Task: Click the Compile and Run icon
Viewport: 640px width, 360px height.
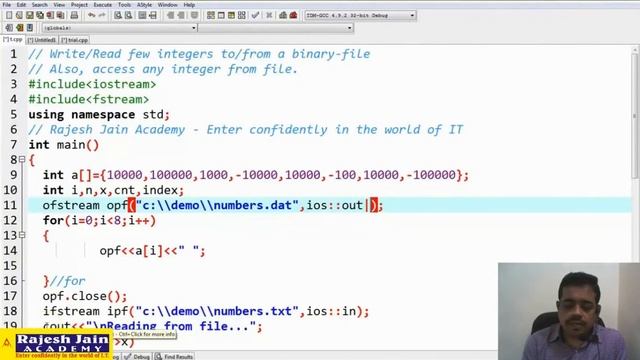Action: coord(231,16)
